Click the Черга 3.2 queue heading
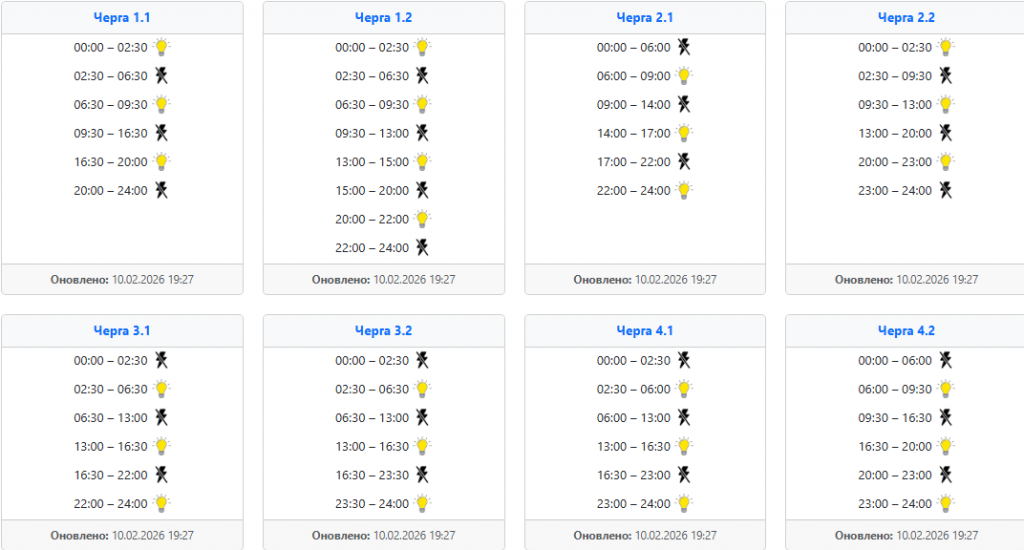 tap(384, 331)
